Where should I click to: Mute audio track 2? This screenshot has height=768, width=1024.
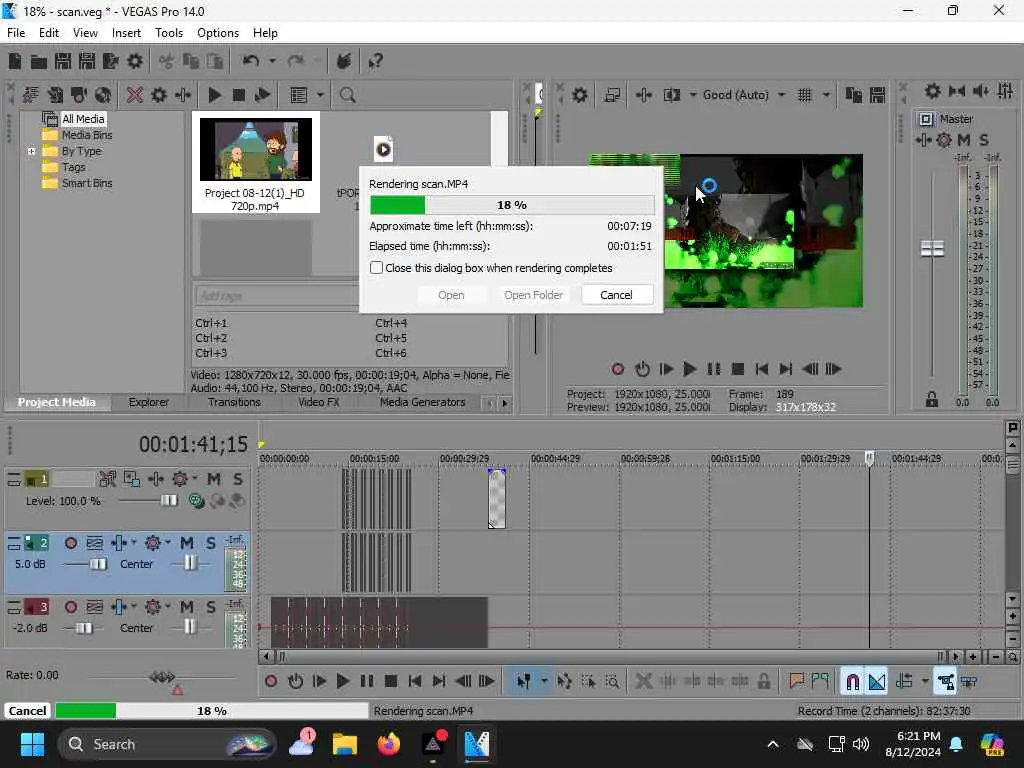tap(187, 543)
